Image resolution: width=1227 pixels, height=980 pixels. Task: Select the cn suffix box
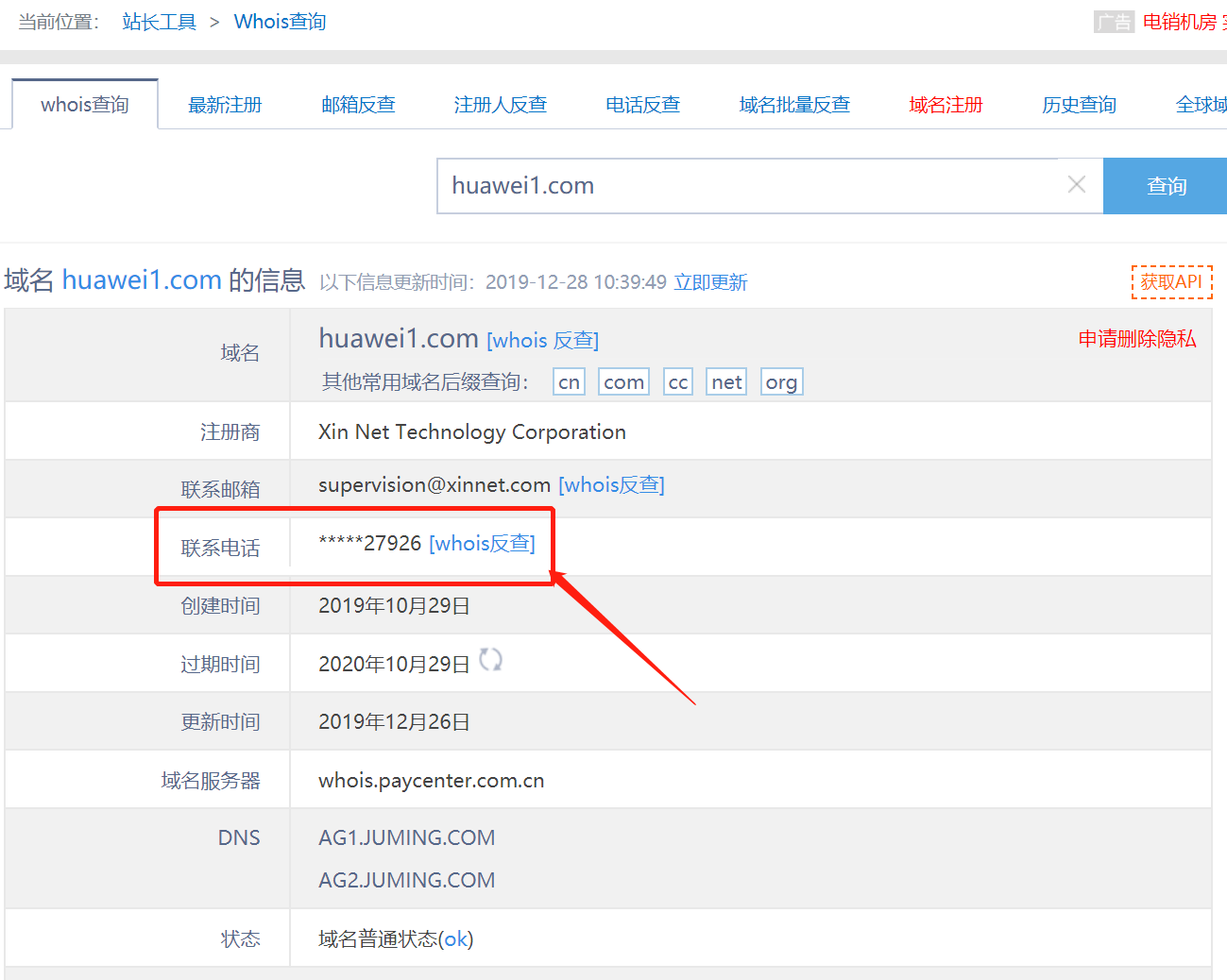569,381
